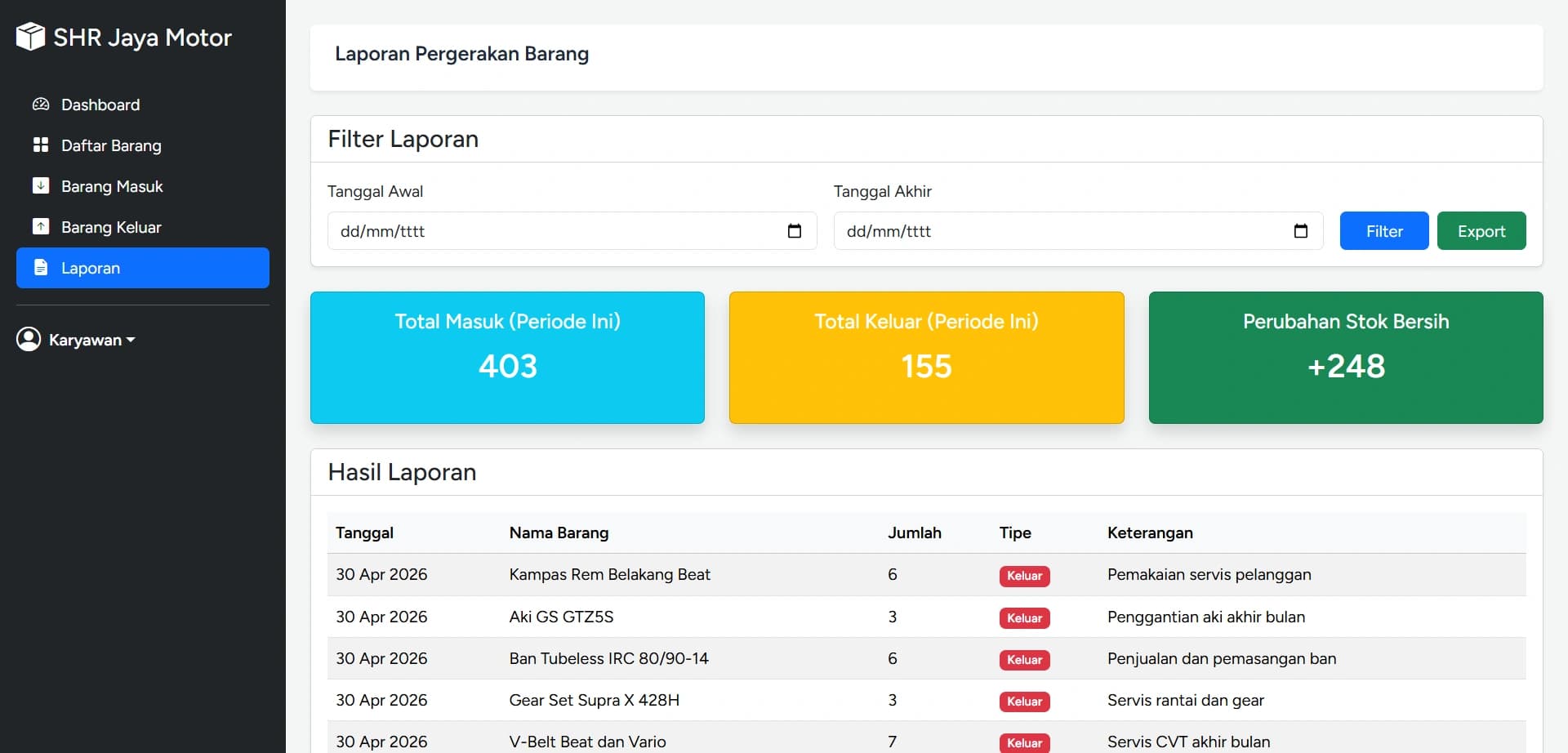Go to Daftar Barang page
This screenshot has width=1568, height=753.
143,145
